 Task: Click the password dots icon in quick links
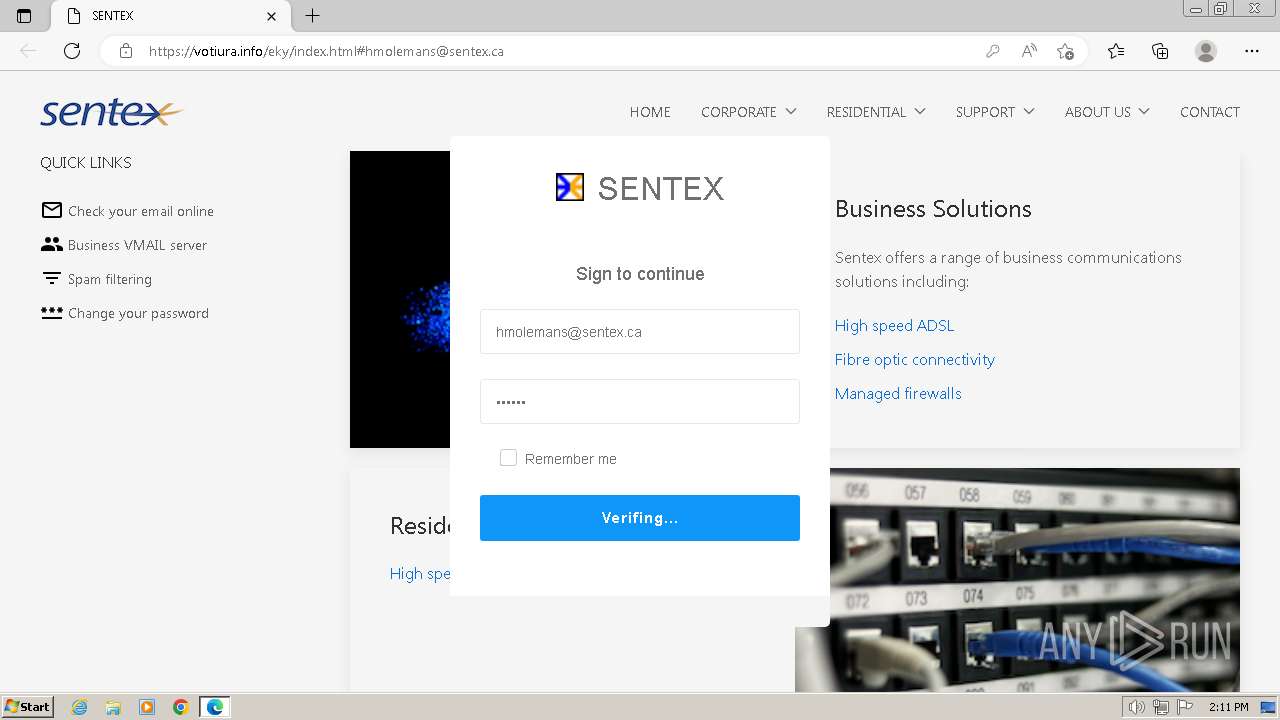(52, 313)
